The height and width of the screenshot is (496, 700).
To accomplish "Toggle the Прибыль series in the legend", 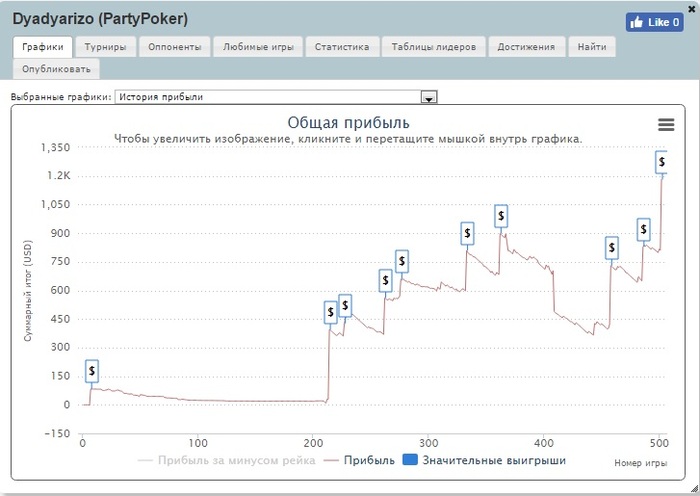I will tap(359, 460).
